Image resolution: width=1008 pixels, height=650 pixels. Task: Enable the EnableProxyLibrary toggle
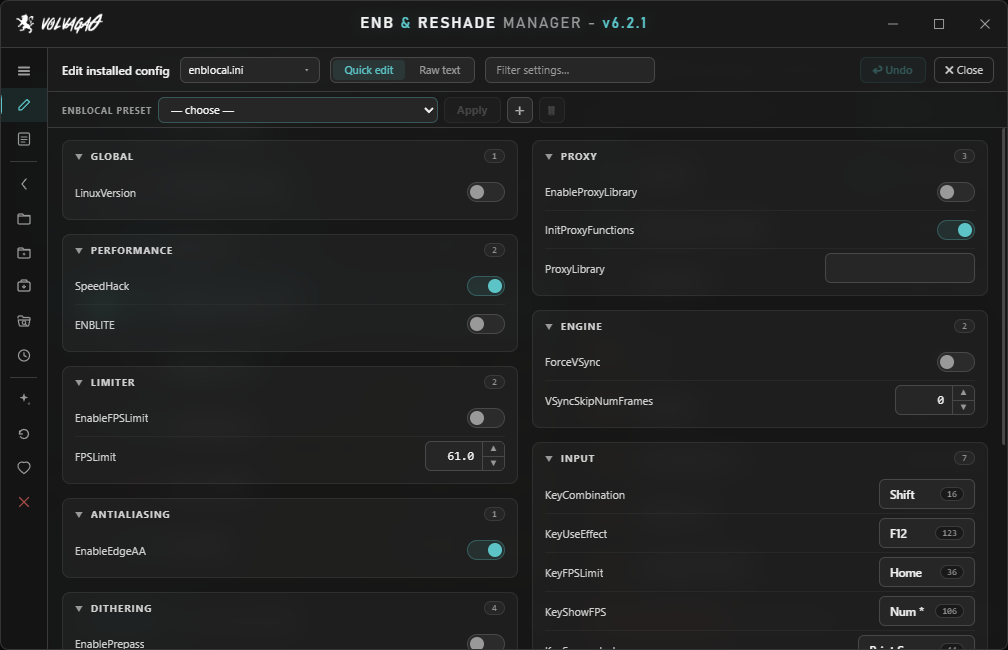click(955, 192)
